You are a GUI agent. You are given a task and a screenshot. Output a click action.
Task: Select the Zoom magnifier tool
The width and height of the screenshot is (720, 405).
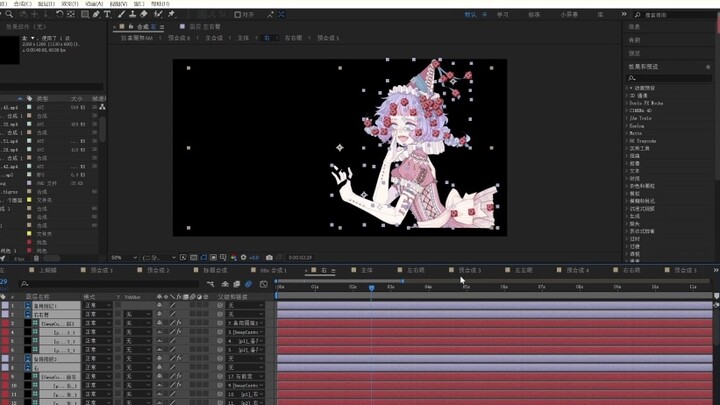(9, 14)
